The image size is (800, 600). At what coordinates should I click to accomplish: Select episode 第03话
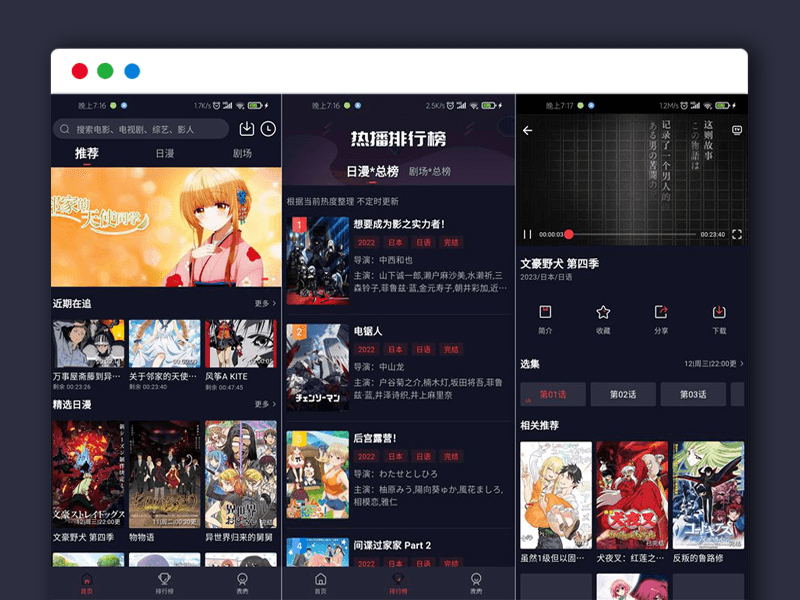[x=693, y=394]
